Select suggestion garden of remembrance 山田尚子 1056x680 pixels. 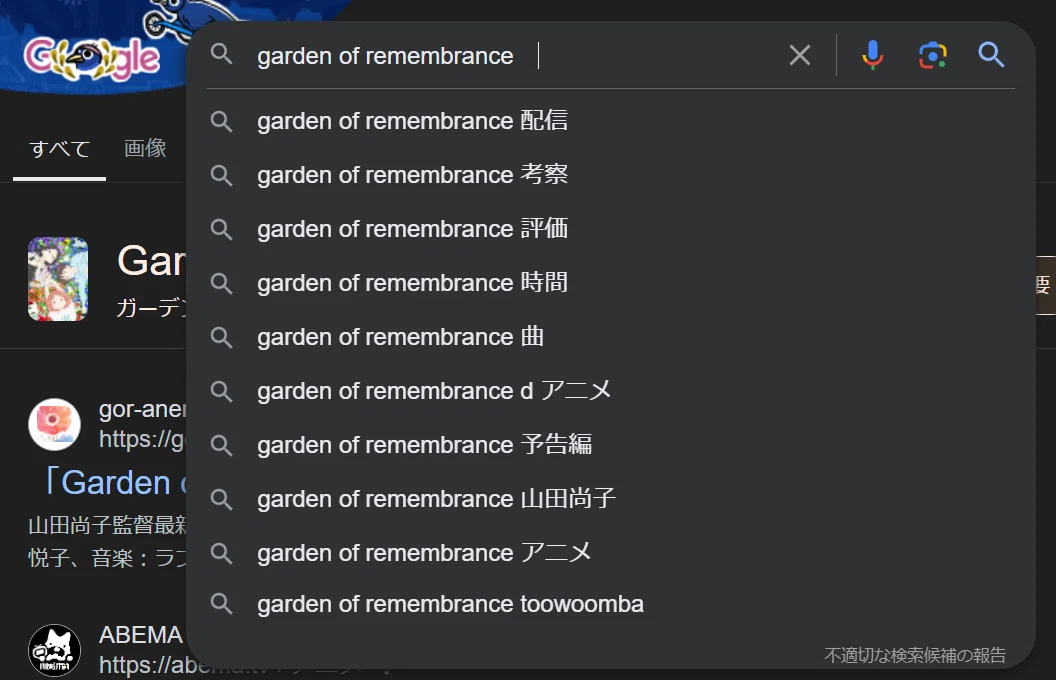pos(611,499)
